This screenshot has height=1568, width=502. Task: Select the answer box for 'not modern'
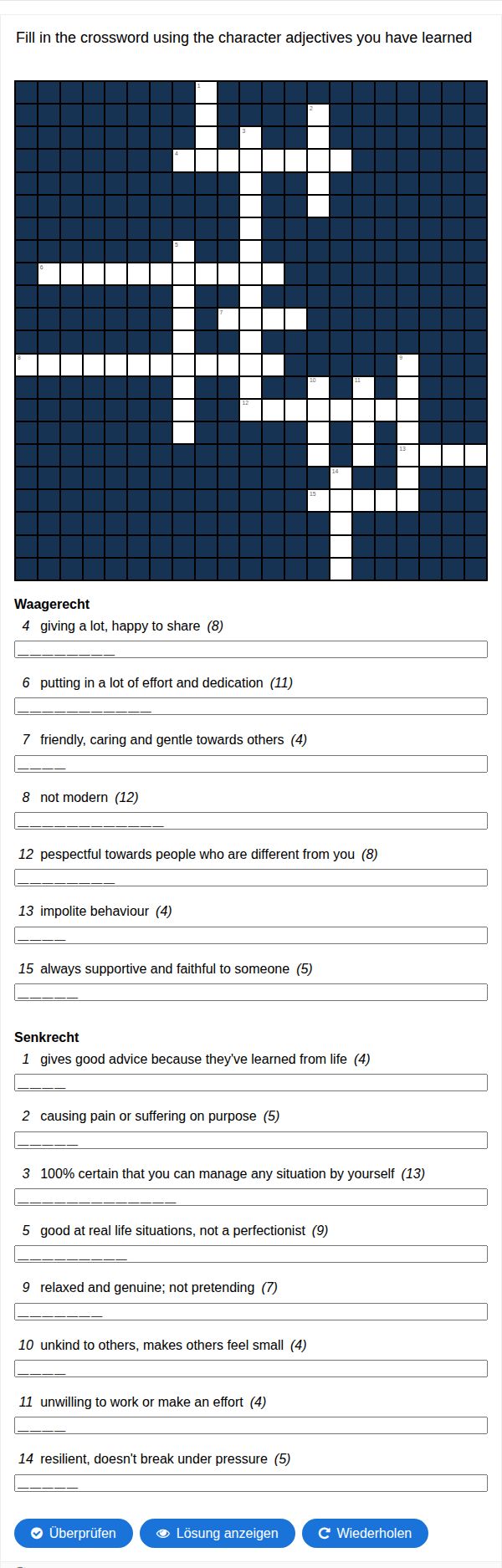(251, 821)
